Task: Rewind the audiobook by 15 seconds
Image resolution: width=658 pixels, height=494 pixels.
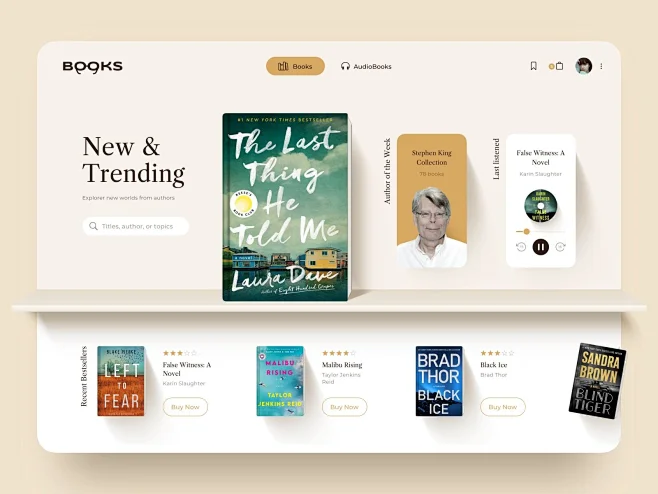Action: [x=521, y=247]
